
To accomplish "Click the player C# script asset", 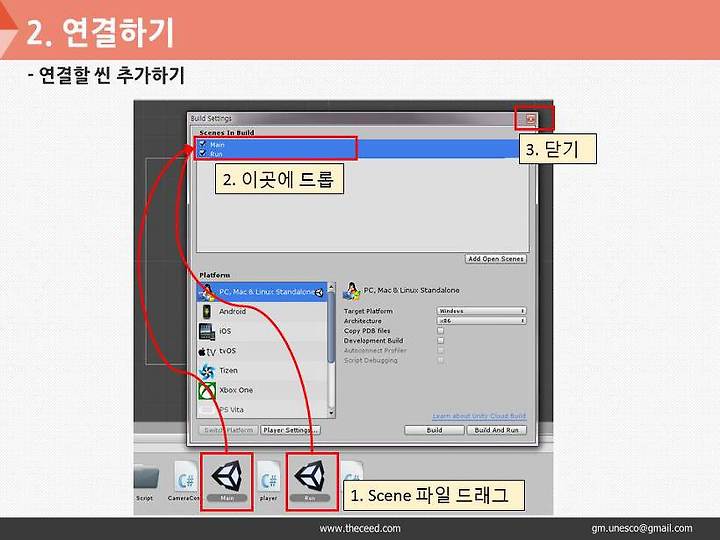I will [x=269, y=480].
